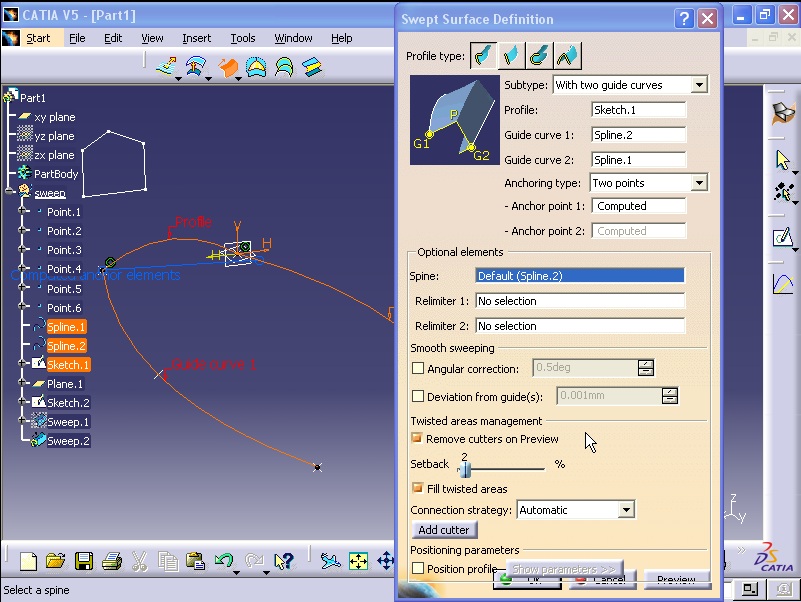Check Deviation from guide(s) option

(x=416, y=395)
